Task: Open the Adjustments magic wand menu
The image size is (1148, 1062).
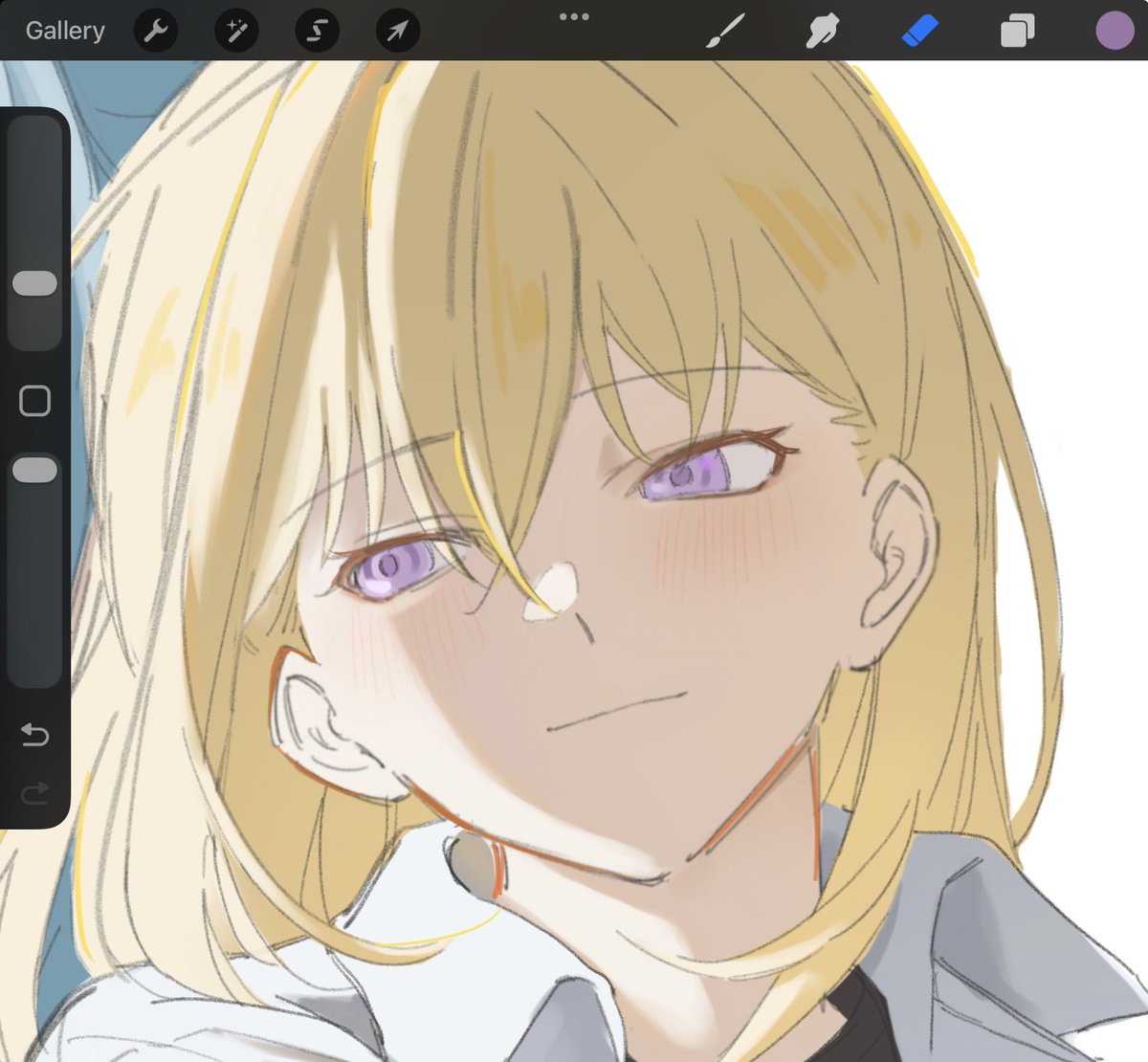Action: point(235,32)
